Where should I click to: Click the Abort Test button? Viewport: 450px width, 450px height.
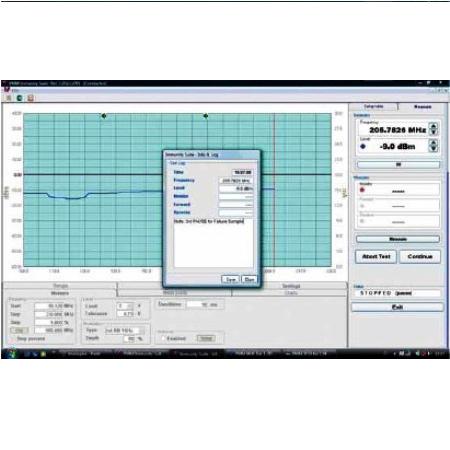(x=376, y=257)
